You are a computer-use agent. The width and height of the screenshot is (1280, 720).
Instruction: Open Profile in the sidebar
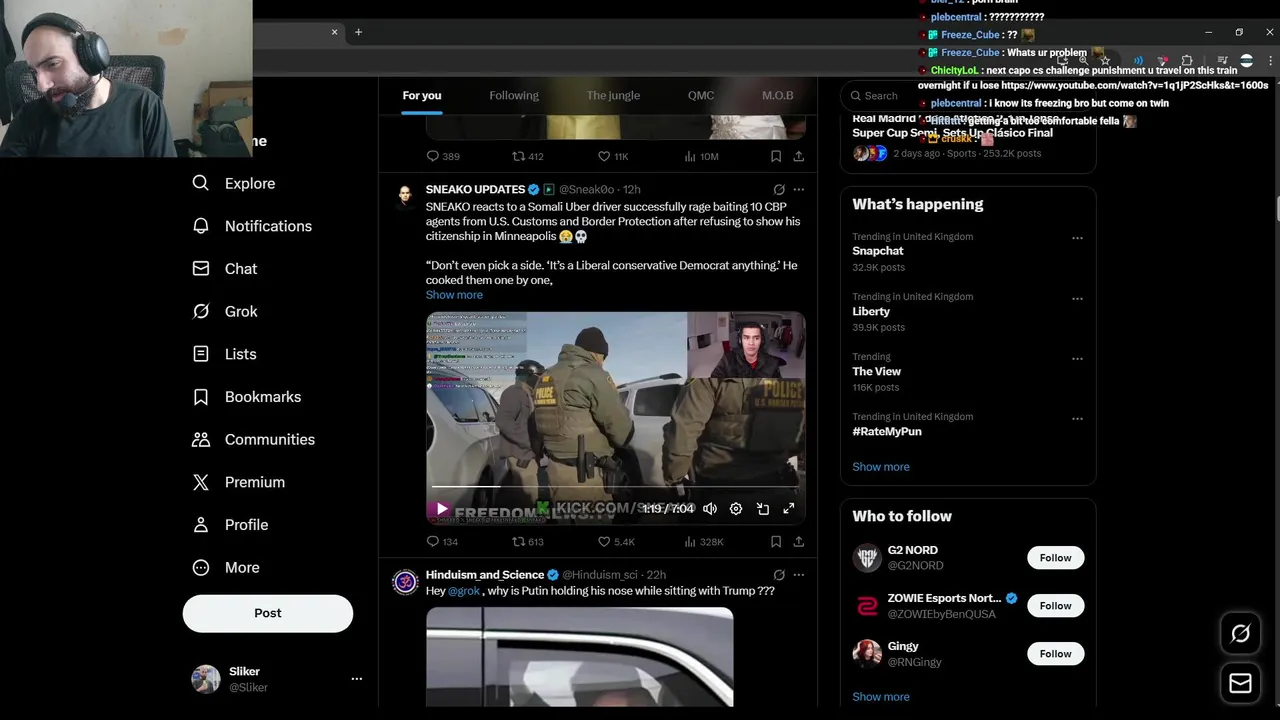click(x=230, y=525)
